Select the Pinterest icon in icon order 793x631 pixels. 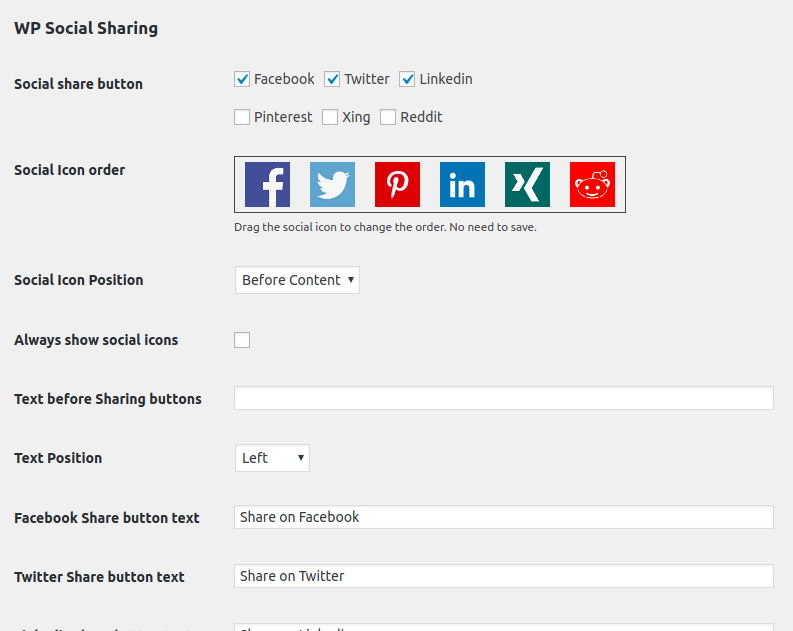[398, 185]
